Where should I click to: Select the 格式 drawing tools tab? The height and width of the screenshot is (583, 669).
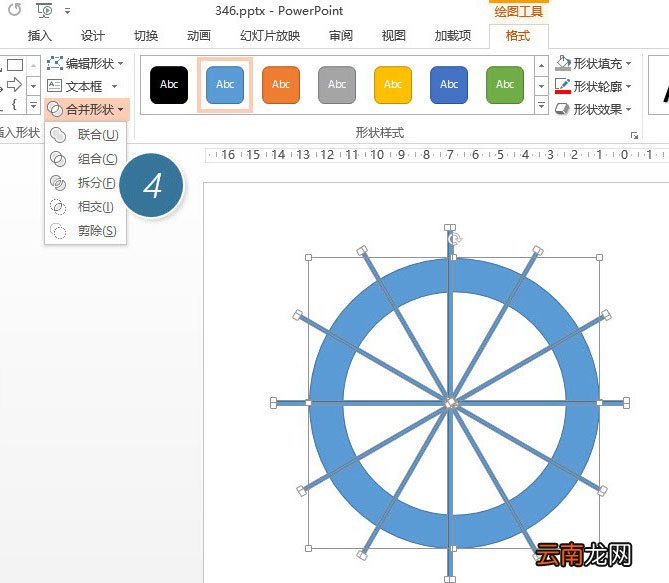[518, 36]
